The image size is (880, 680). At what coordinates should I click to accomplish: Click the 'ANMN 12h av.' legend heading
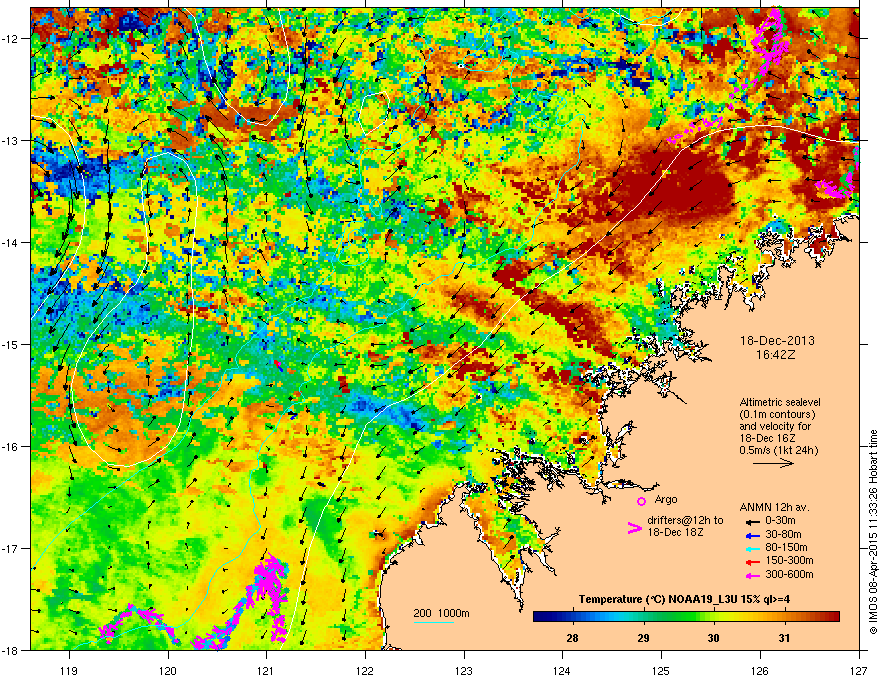tap(774, 508)
